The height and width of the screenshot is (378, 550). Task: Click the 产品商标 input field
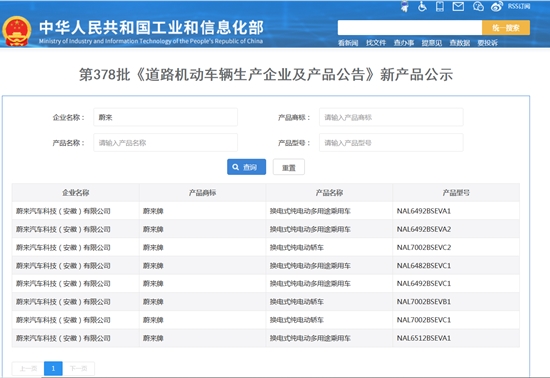click(x=391, y=117)
